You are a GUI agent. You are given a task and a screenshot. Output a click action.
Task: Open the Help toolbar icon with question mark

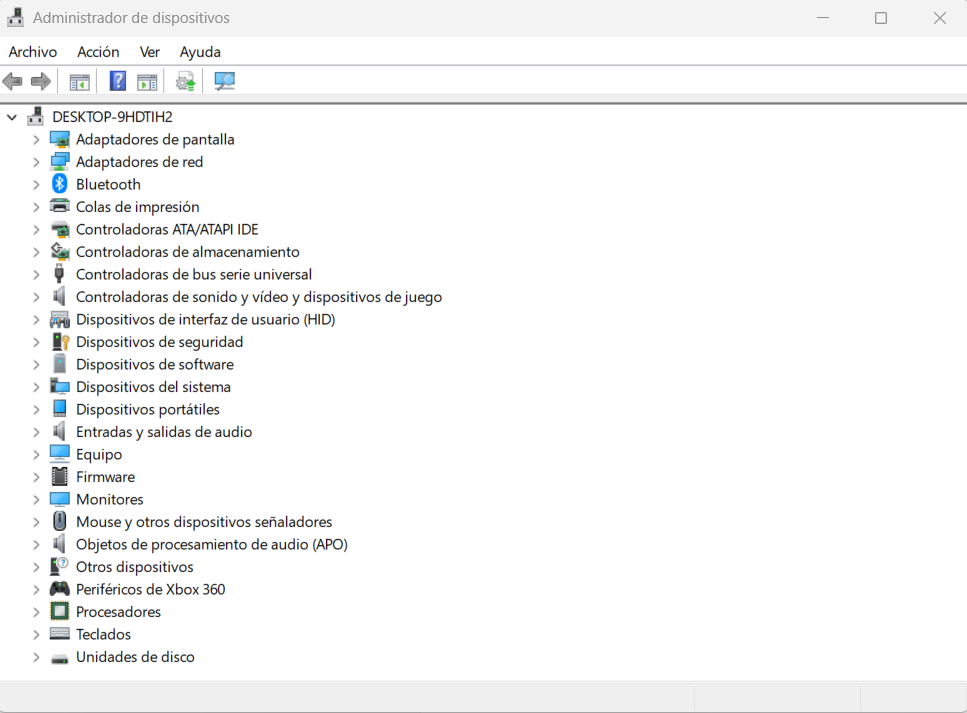point(117,81)
